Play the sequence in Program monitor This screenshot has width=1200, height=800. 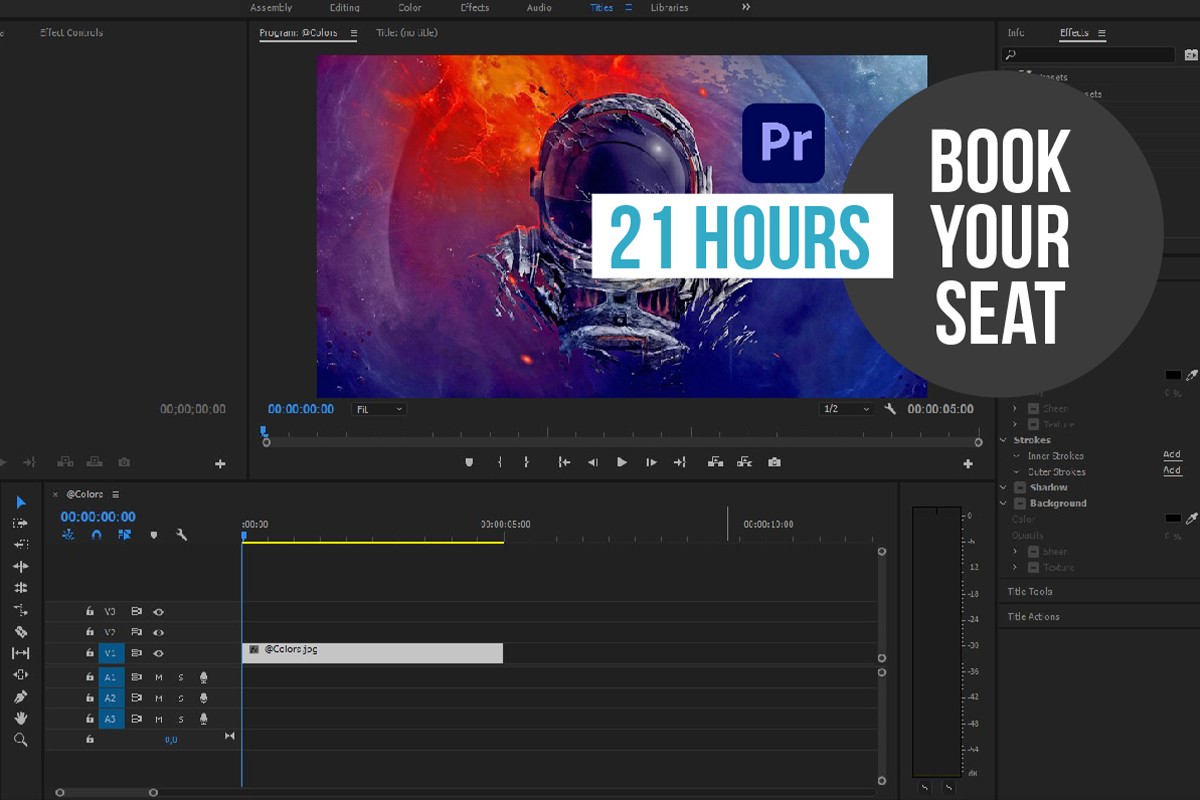(622, 462)
